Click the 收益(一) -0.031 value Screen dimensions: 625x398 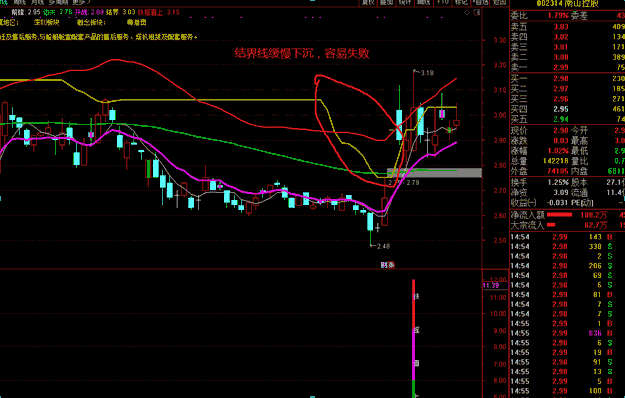(x=557, y=203)
